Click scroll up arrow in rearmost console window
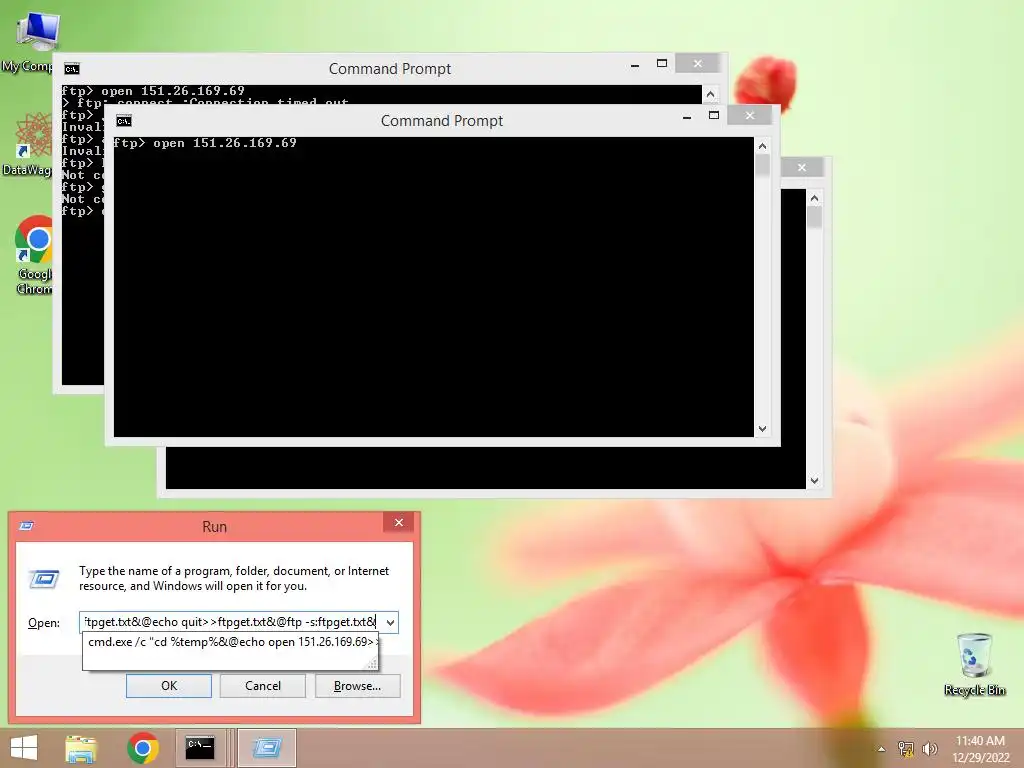This screenshot has height=768, width=1024. tap(814, 198)
